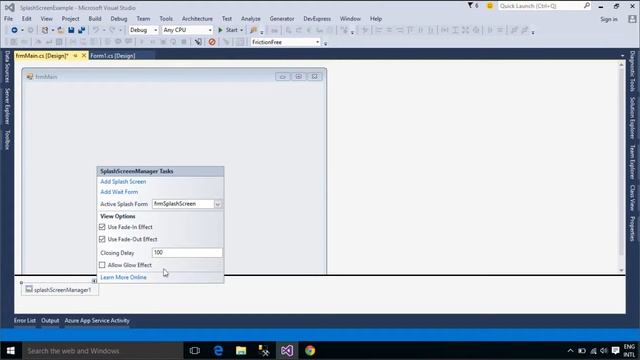The width and height of the screenshot is (640, 360).
Task: Toggle the Use Fade-In Effect checkbox
Action: click(102, 227)
